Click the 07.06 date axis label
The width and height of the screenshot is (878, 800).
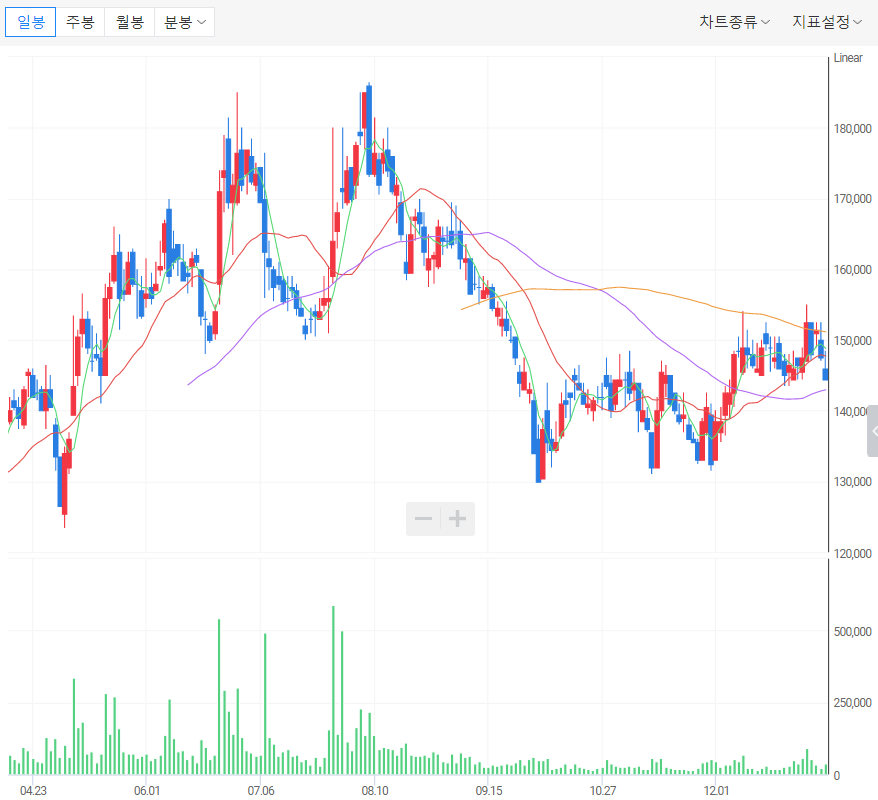261,790
